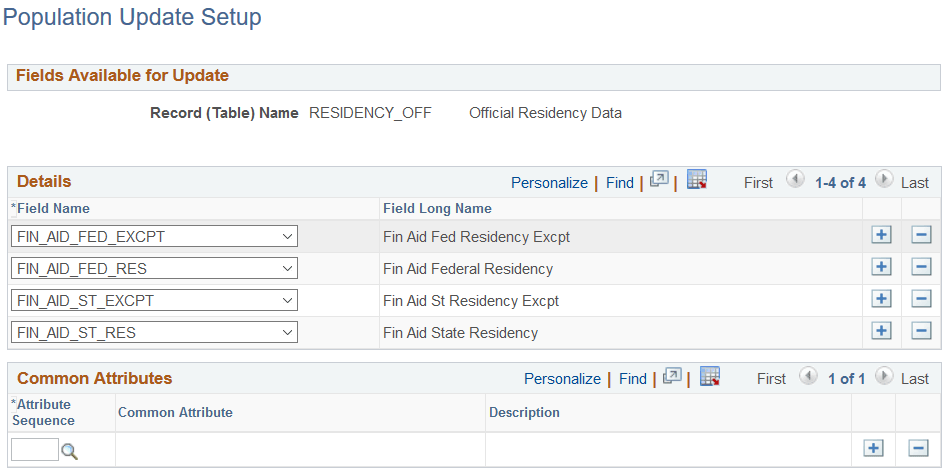Add row after FIN_AID_ST_EXCPT
This screenshot has height=475, width=950.
tap(881, 300)
